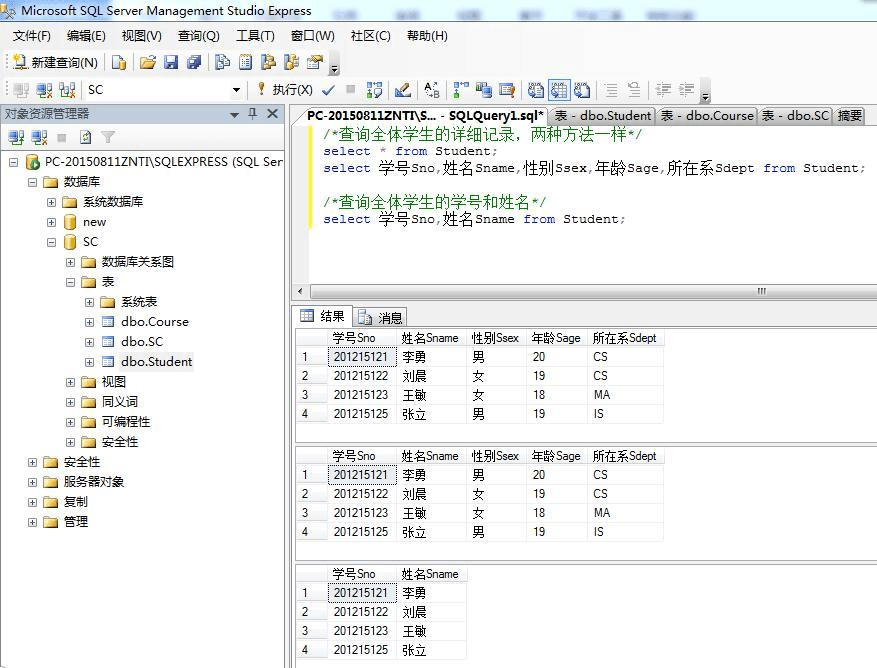Click Connect icon in Object Explorer toolbar
This screenshot has width=877, height=668.
pyautogui.click(x=16, y=137)
